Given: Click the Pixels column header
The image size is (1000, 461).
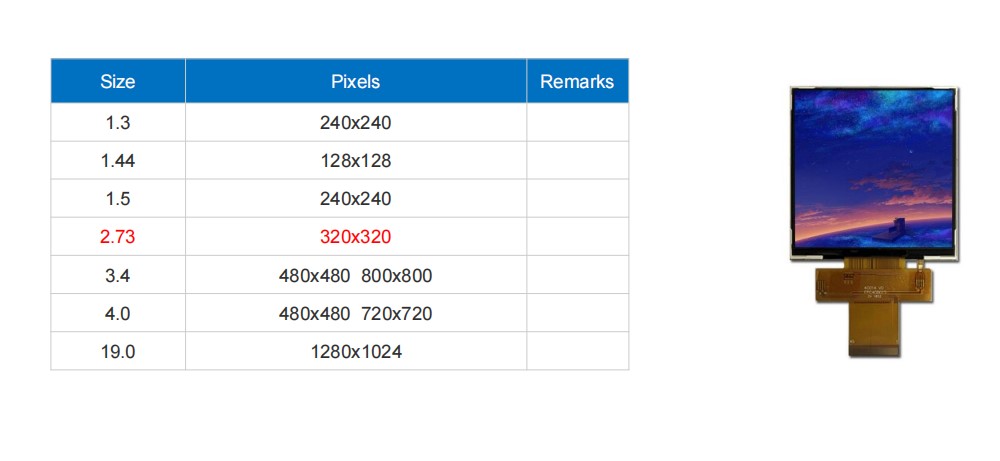Looking at the screenshot, I should pyautogui.click(x=355, y=82).
